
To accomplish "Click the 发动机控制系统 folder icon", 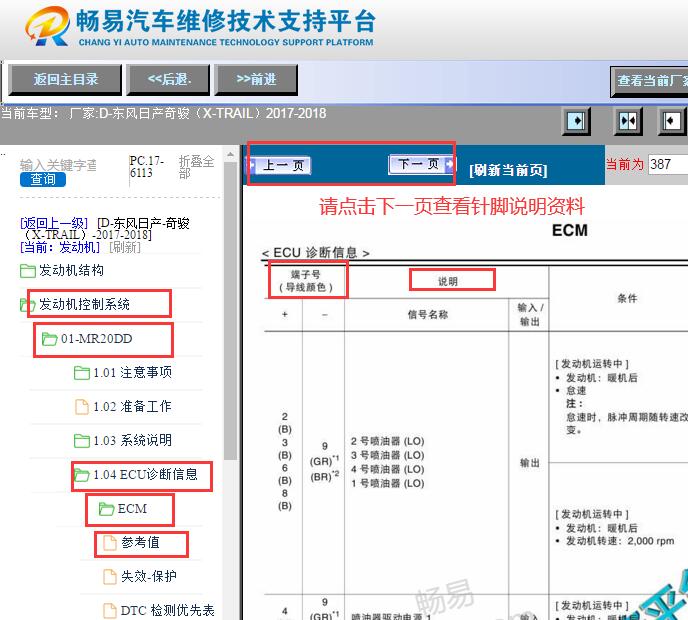I will pyautogui.click(x=28, y=305).
